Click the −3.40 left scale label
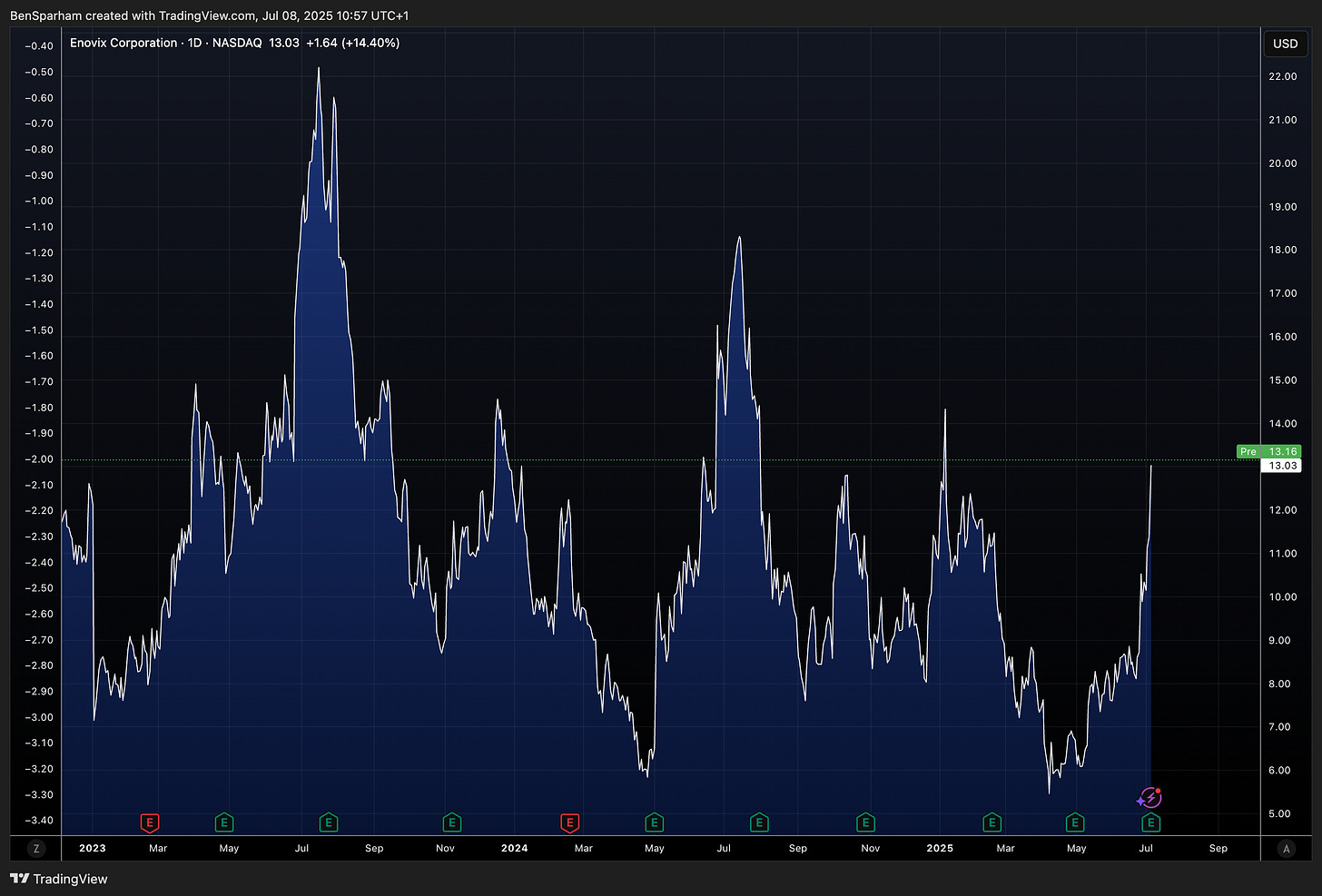The height and width of the screenshot is (896, 1322). click(x=39, y=821)
